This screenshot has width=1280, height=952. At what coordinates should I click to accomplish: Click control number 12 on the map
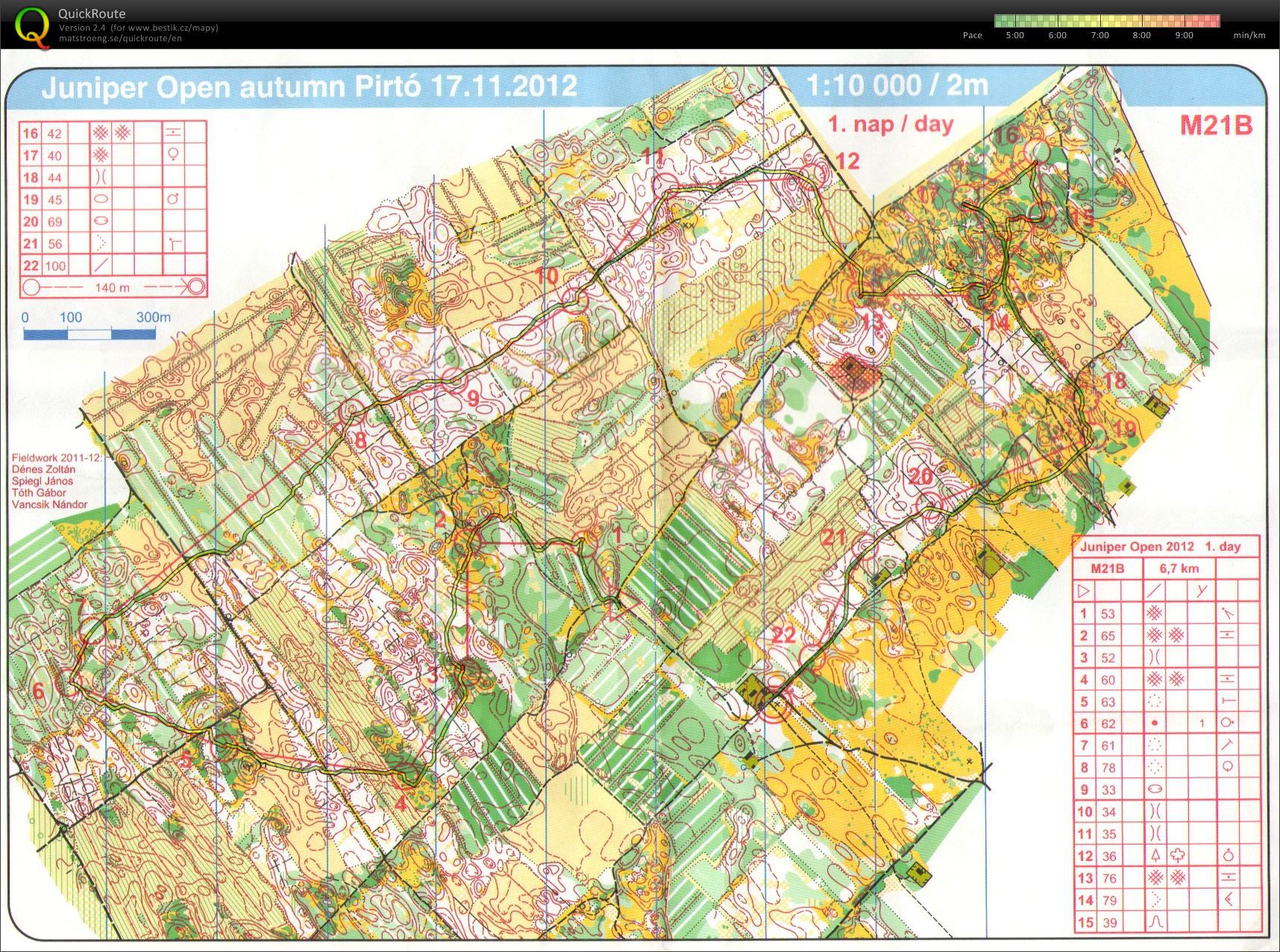click(847, 161)
